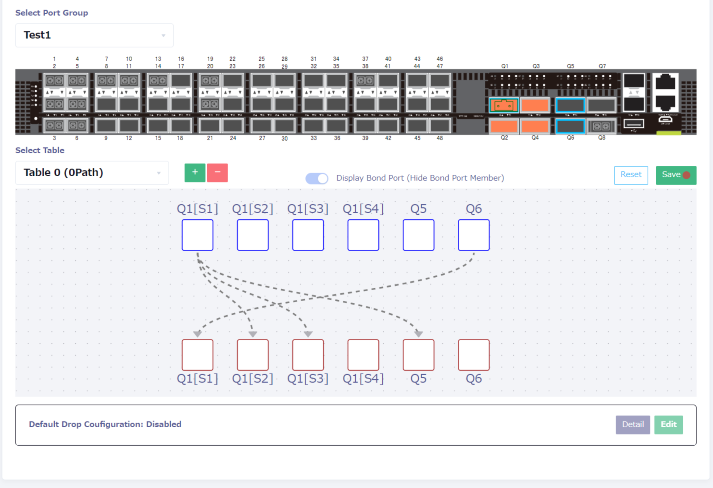The image size is (713, 488).
Task: Select the Q1 QSFP port with green connector
Action: [x=504, y=106]
